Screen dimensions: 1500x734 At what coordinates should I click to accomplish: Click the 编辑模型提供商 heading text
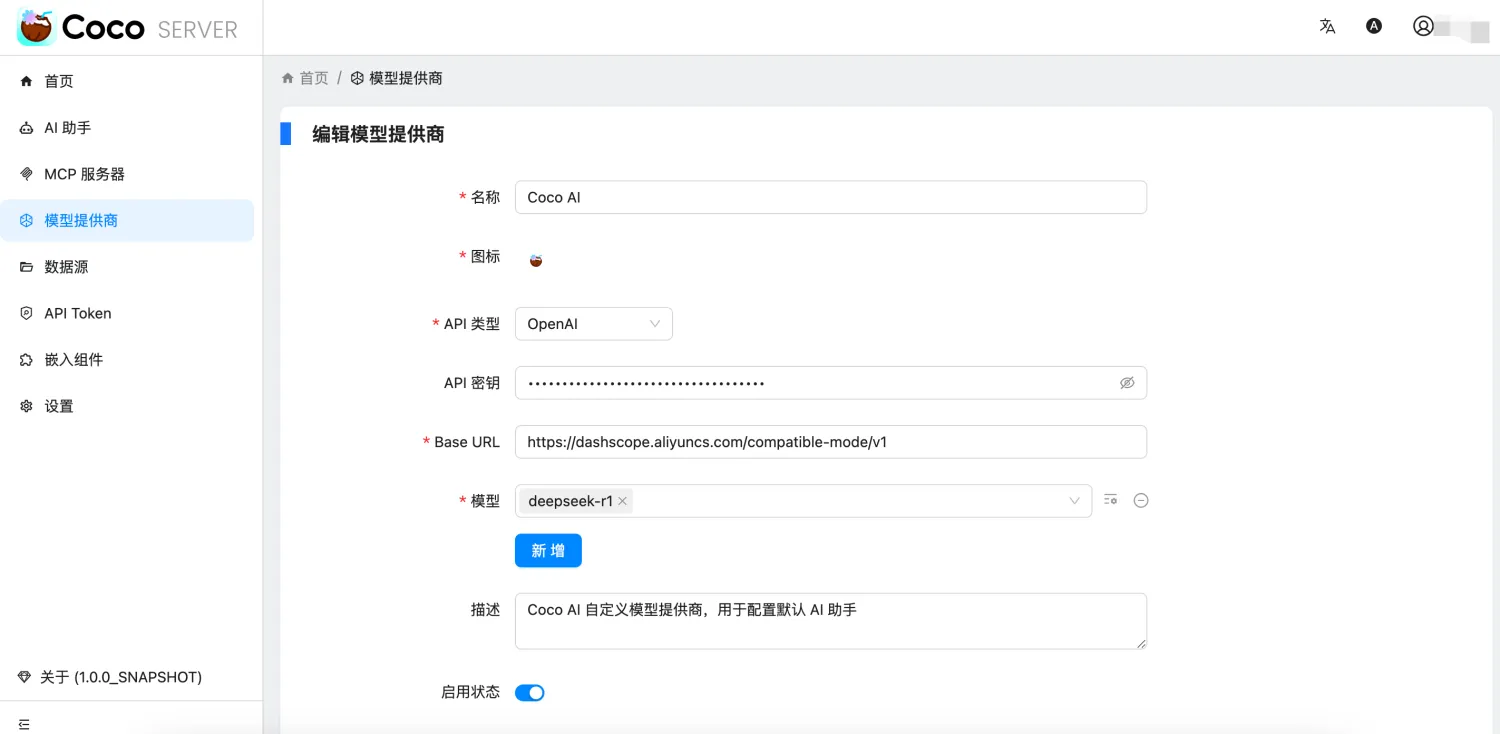click(379, 134)
